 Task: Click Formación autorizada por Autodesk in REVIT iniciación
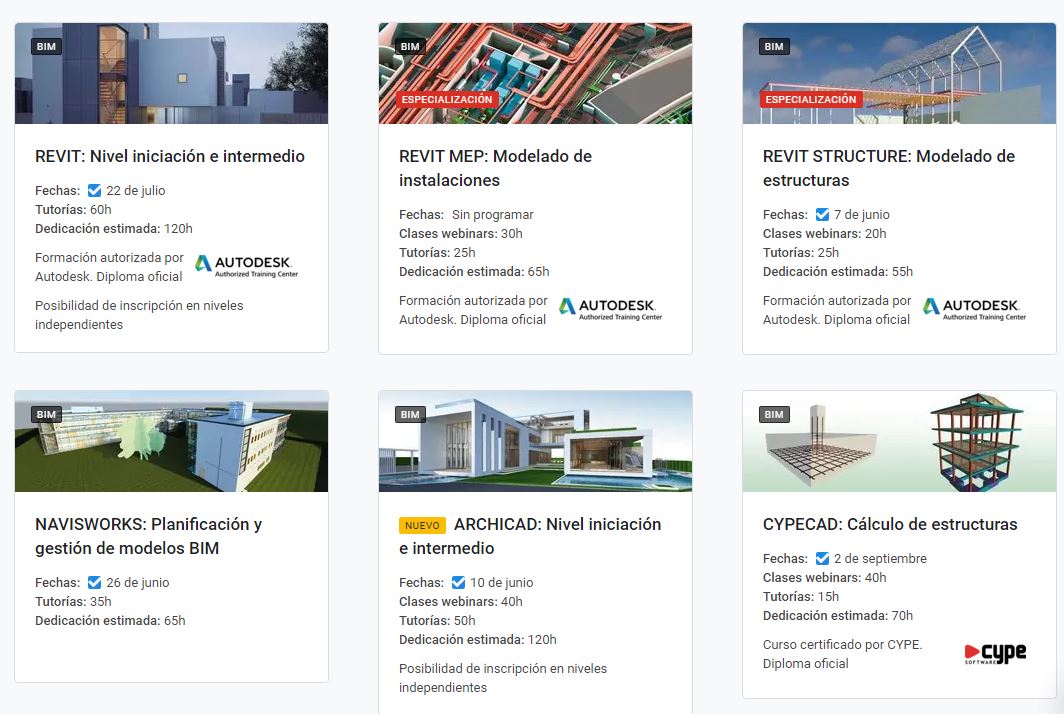109,267
